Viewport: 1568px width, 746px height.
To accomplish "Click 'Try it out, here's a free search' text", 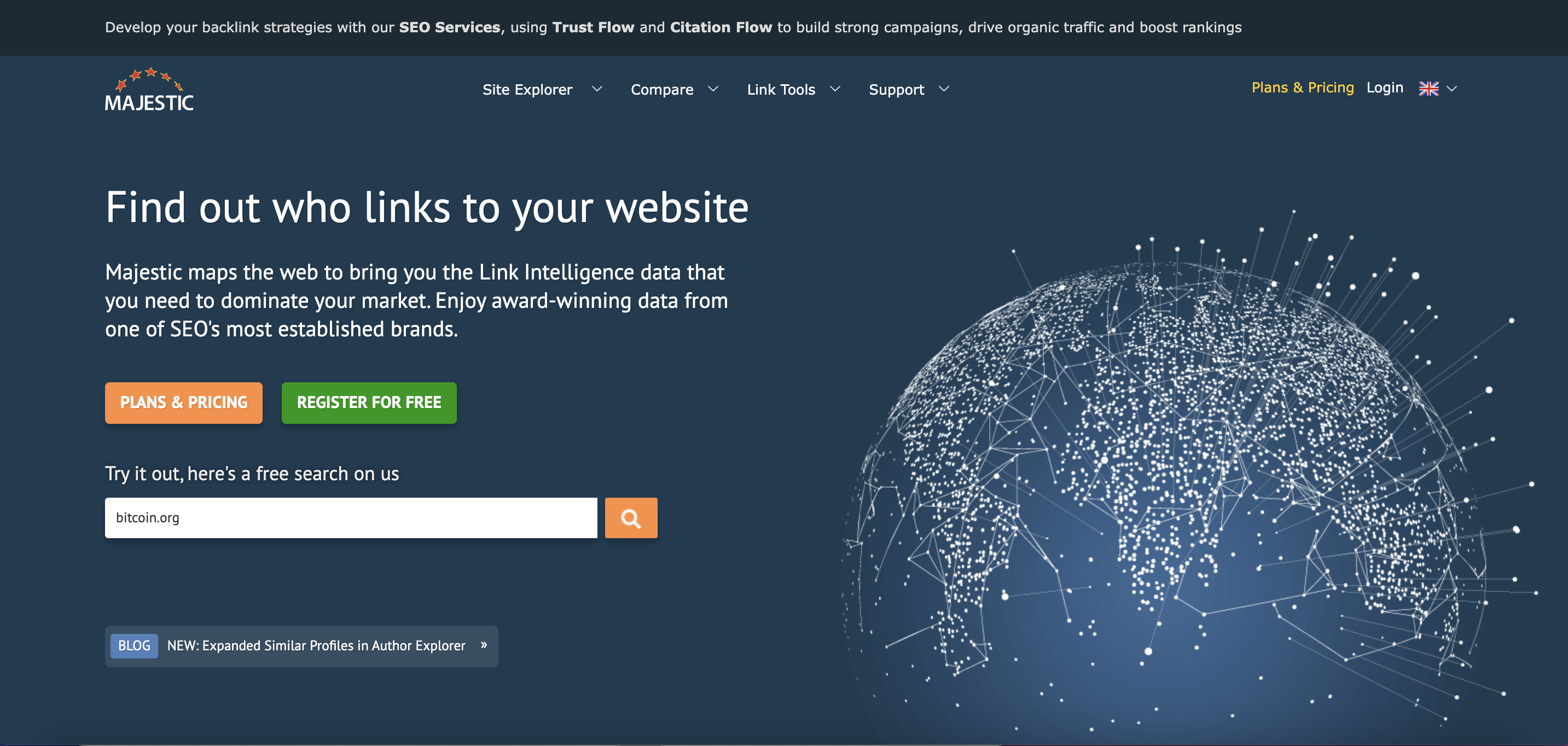I will pos(252,474).
